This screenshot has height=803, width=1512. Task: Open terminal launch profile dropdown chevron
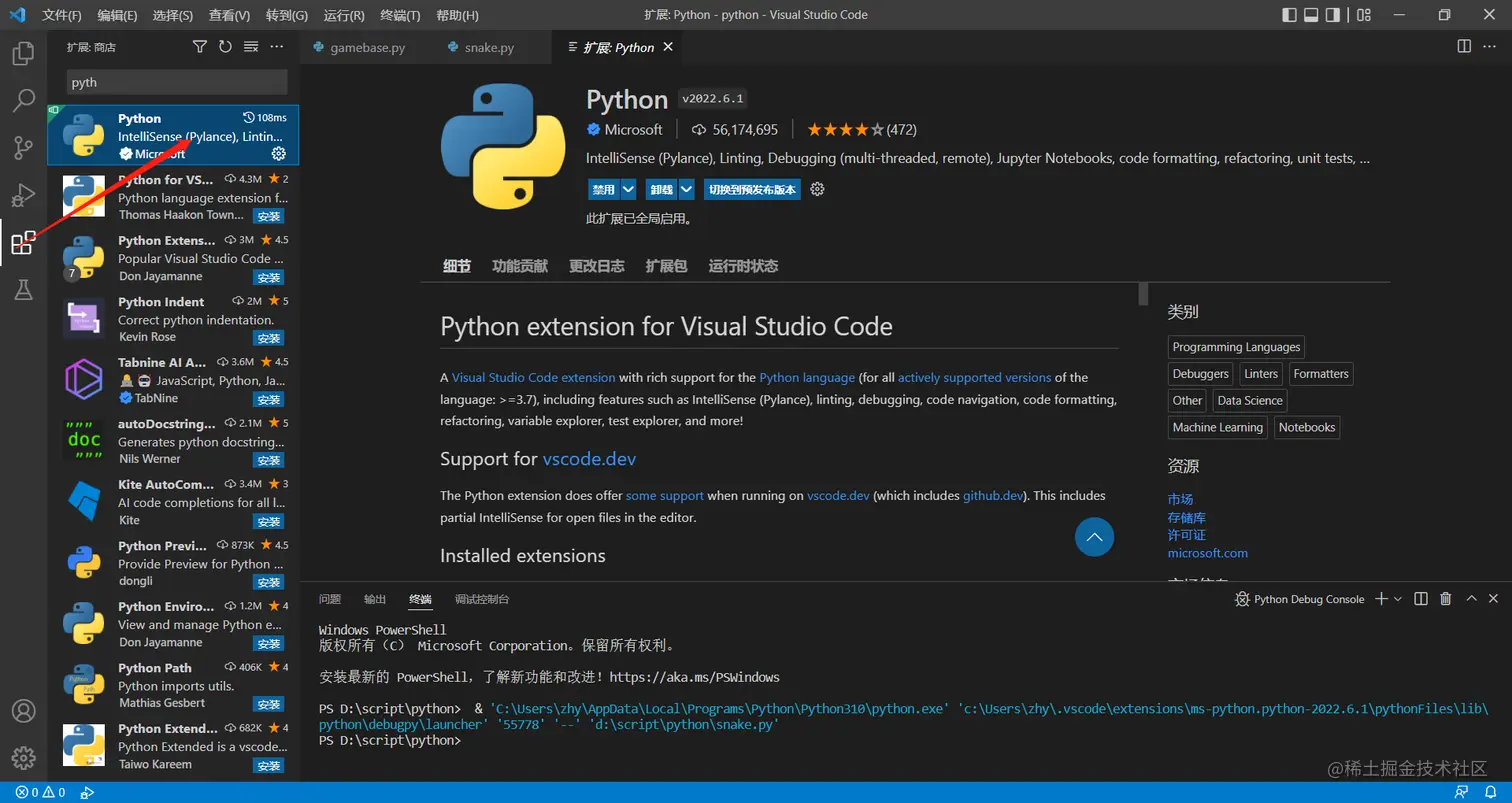[1398, 599]
